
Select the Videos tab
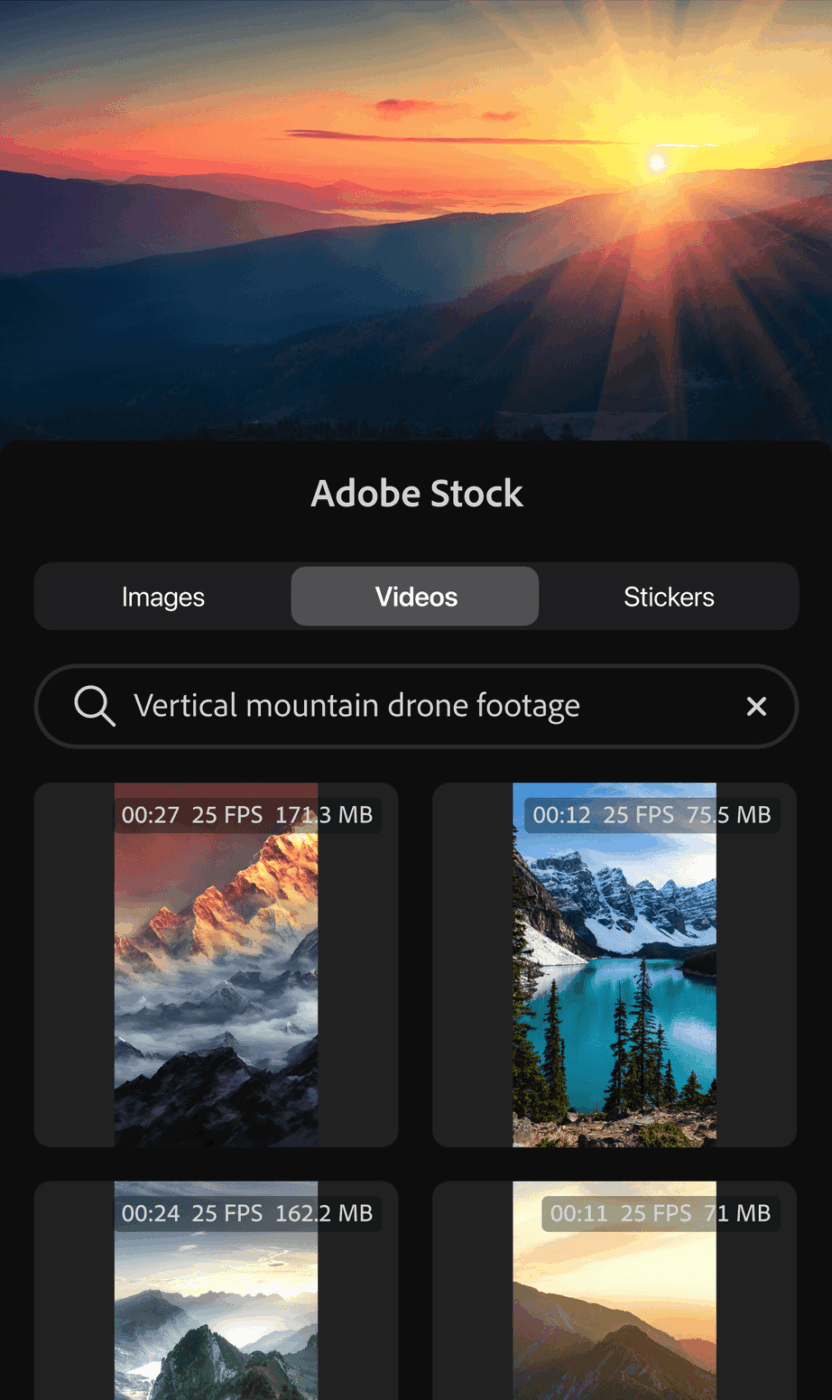415,597
